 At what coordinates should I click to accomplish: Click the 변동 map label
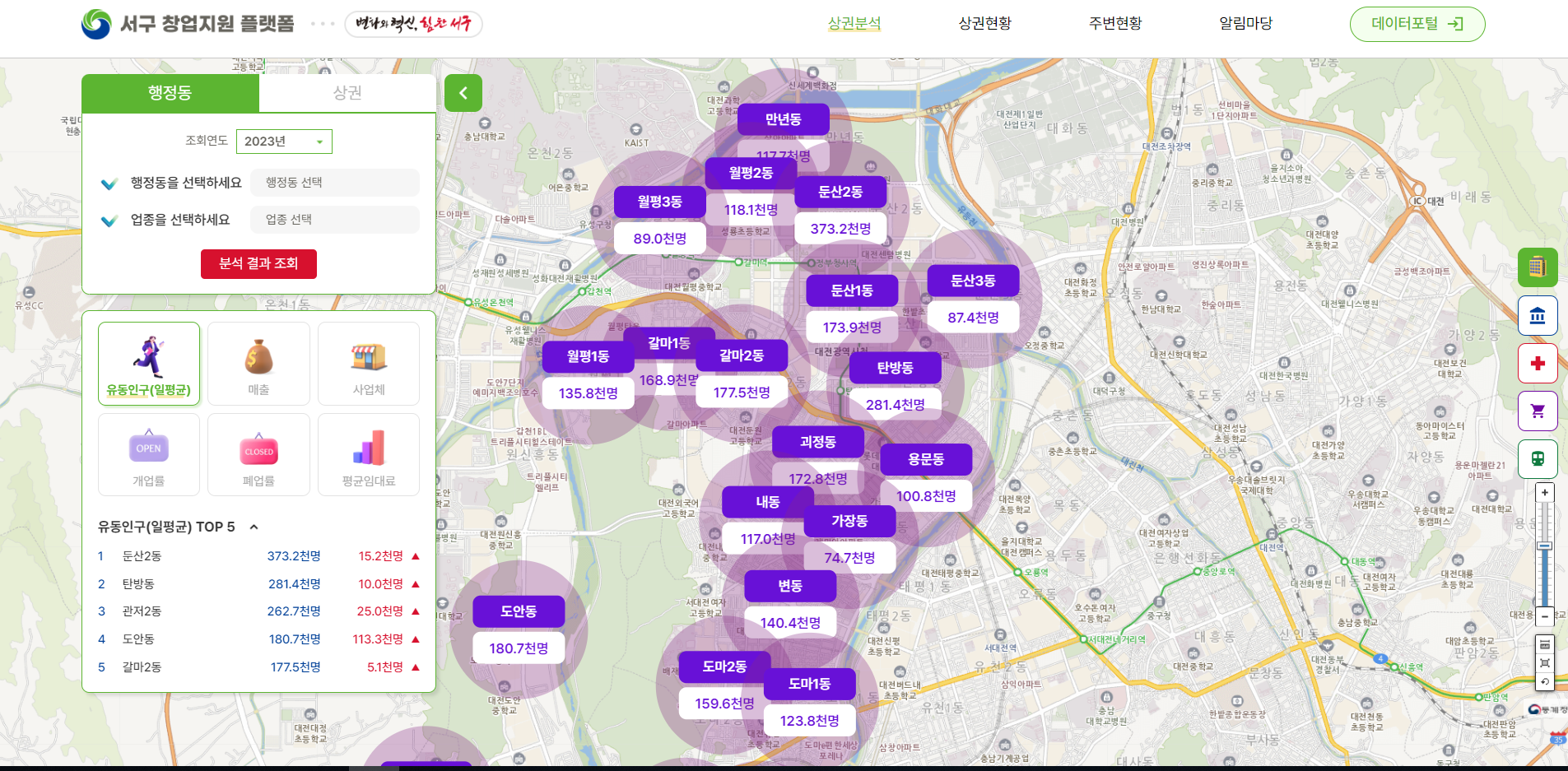[790, 586]
